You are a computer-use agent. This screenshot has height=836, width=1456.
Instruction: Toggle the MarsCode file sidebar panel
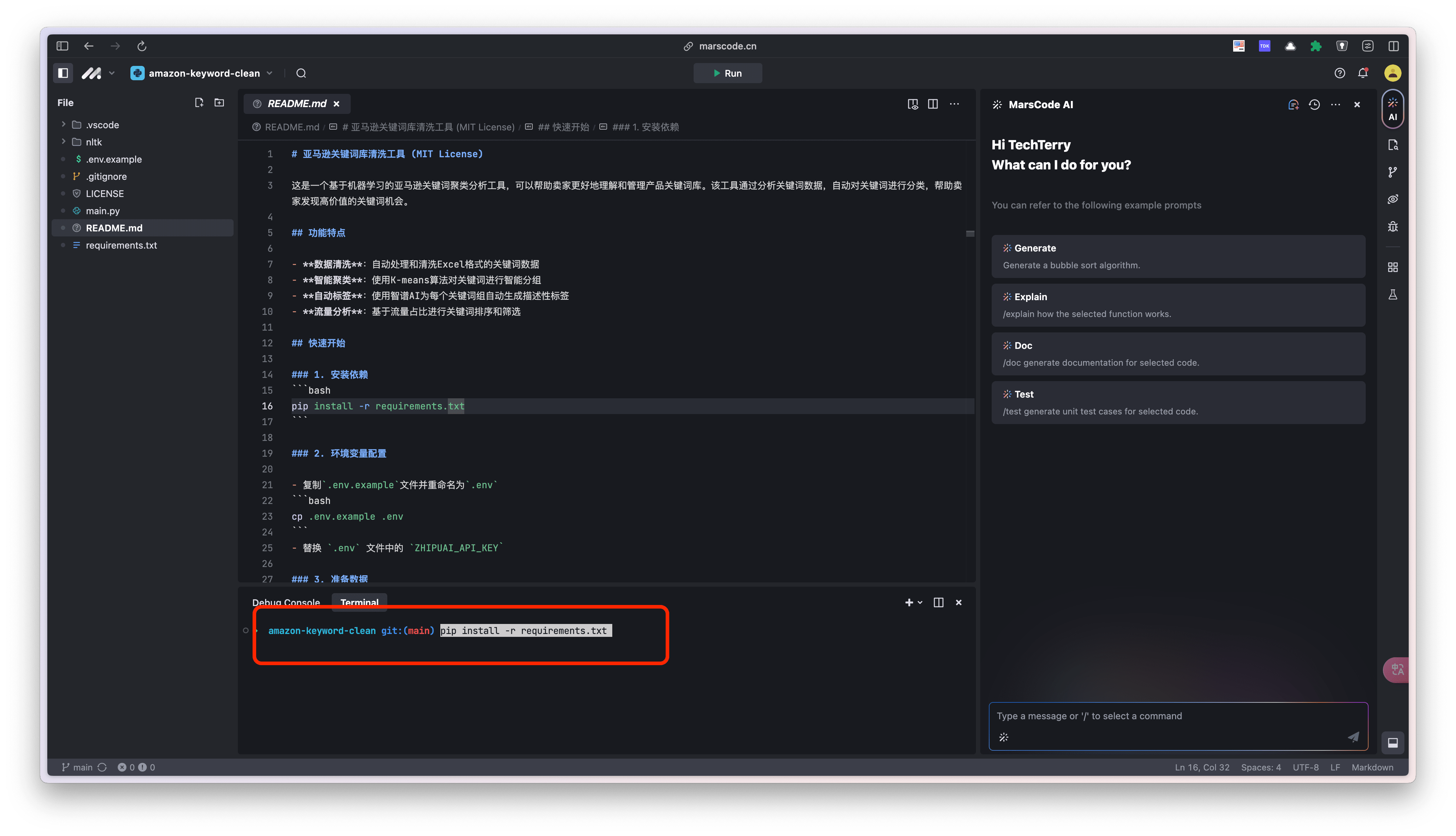pyautogui.click(x=63, y=73)
